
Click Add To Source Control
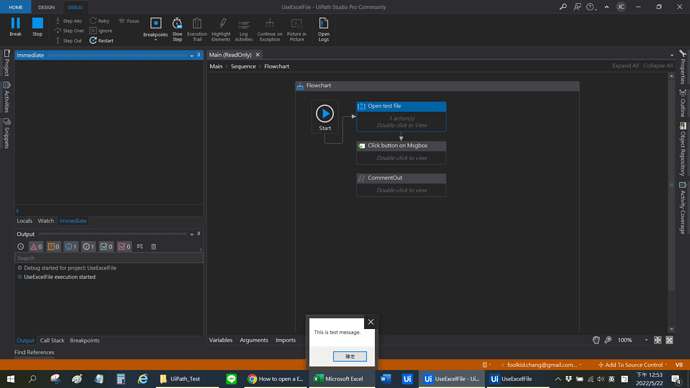(x=632, y=365)
